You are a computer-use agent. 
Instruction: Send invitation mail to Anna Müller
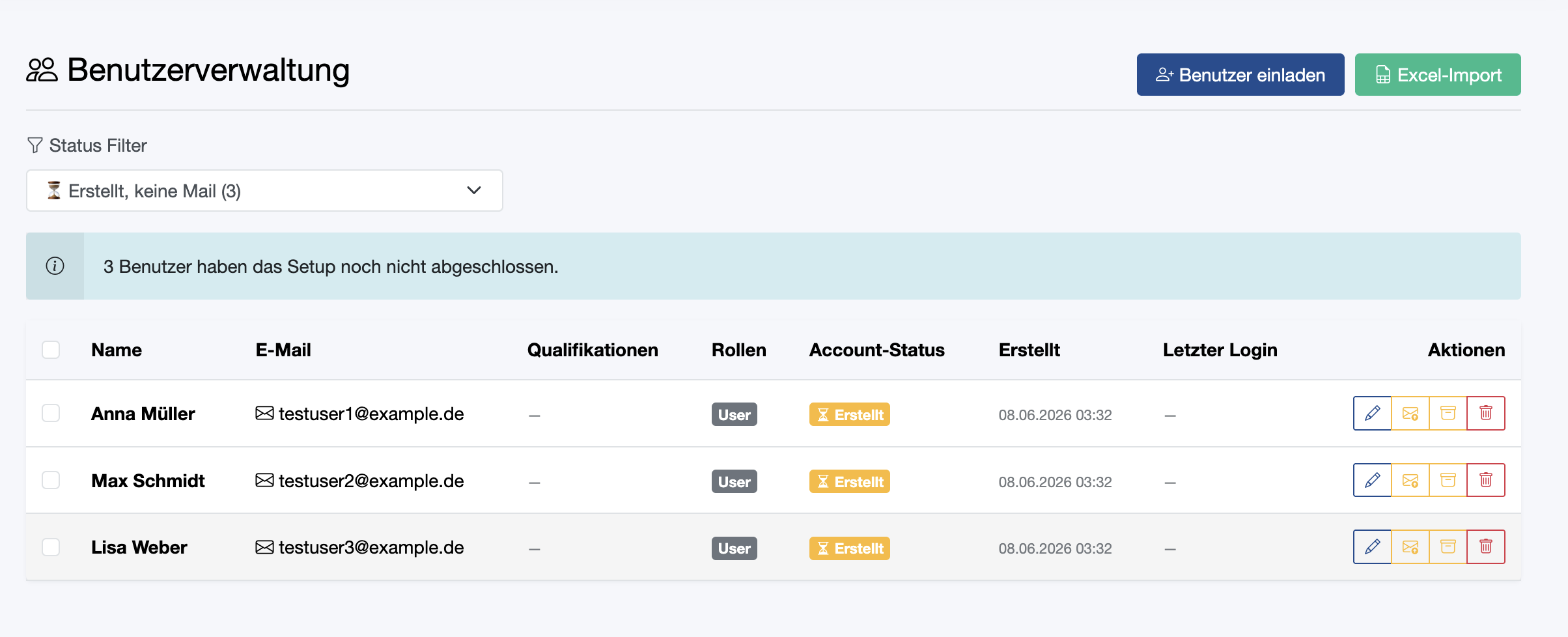tap(1410, 413)
